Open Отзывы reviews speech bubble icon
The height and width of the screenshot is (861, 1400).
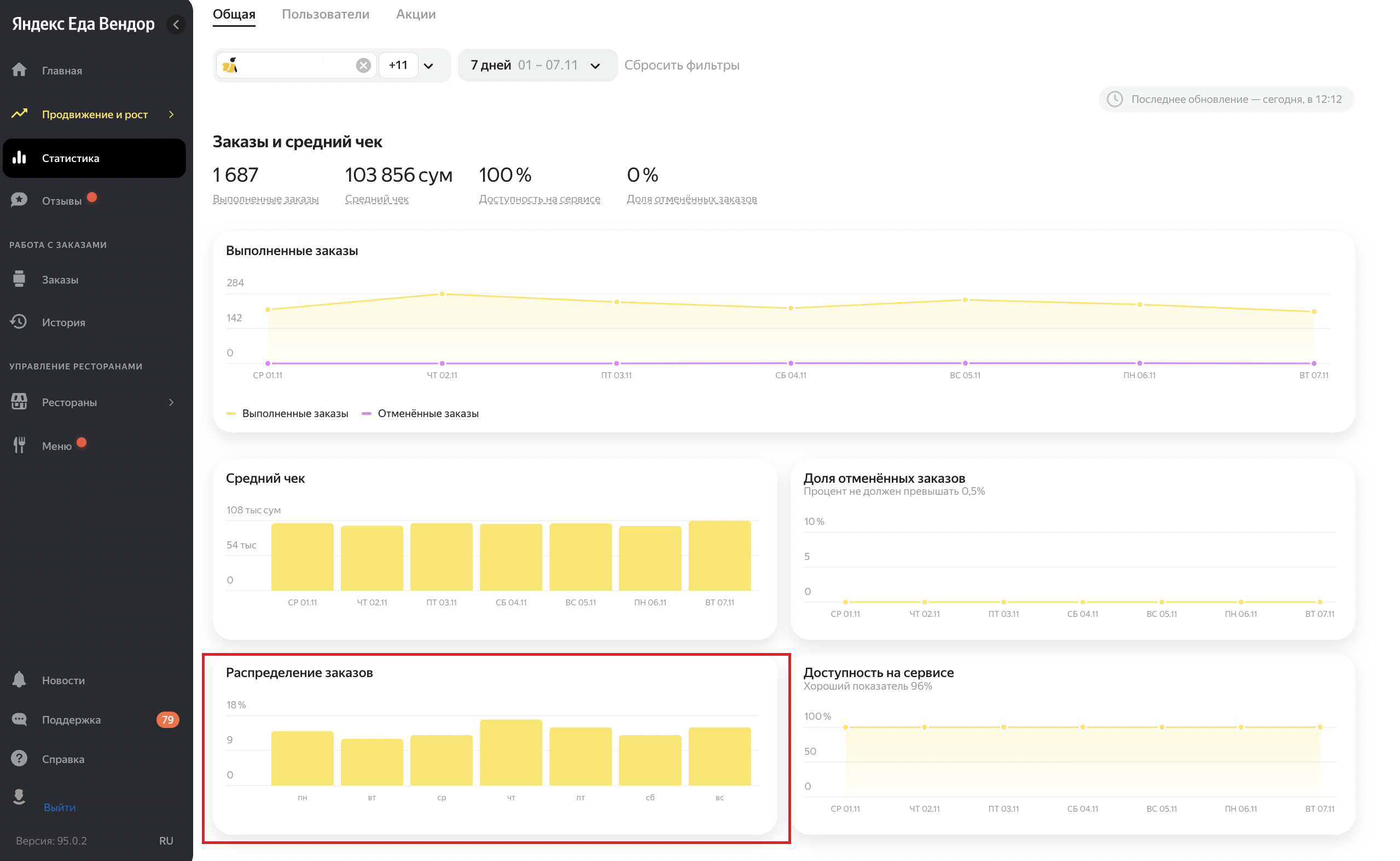coord(19,200)
